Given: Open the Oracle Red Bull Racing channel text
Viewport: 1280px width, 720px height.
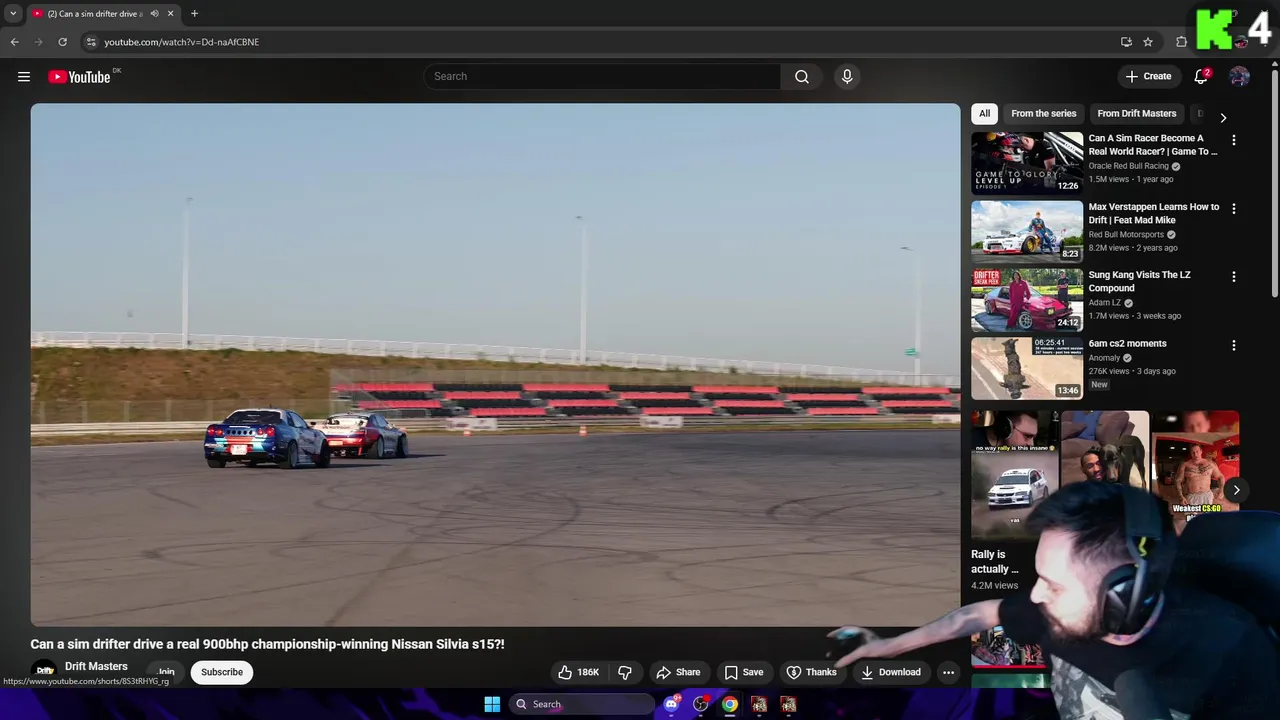Looking at the screenshot, I should pos(1128,166).
